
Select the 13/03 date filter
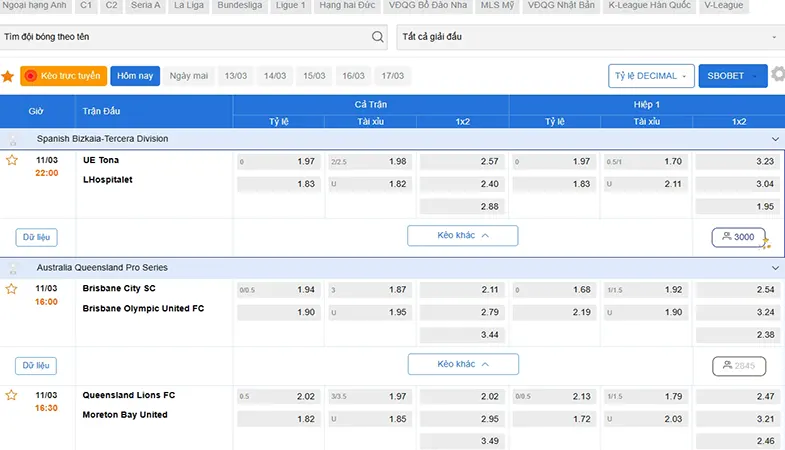point(236,76)
